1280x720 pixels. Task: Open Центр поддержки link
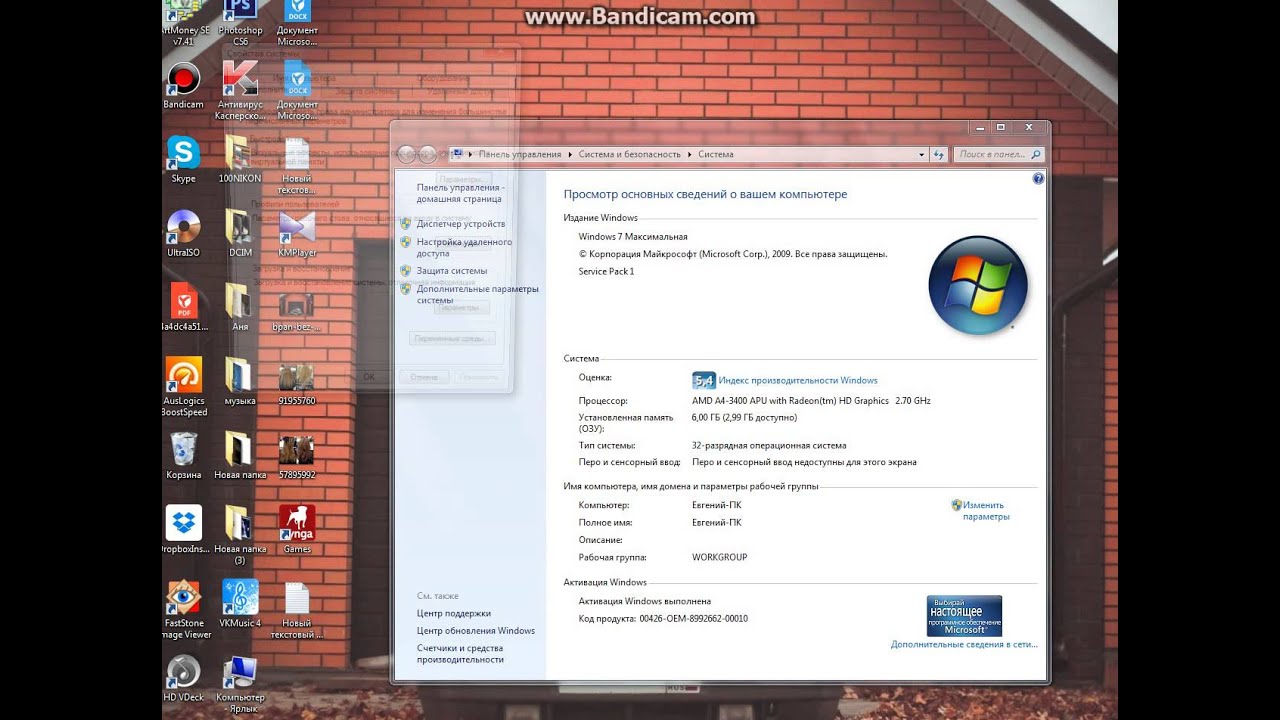454,614
